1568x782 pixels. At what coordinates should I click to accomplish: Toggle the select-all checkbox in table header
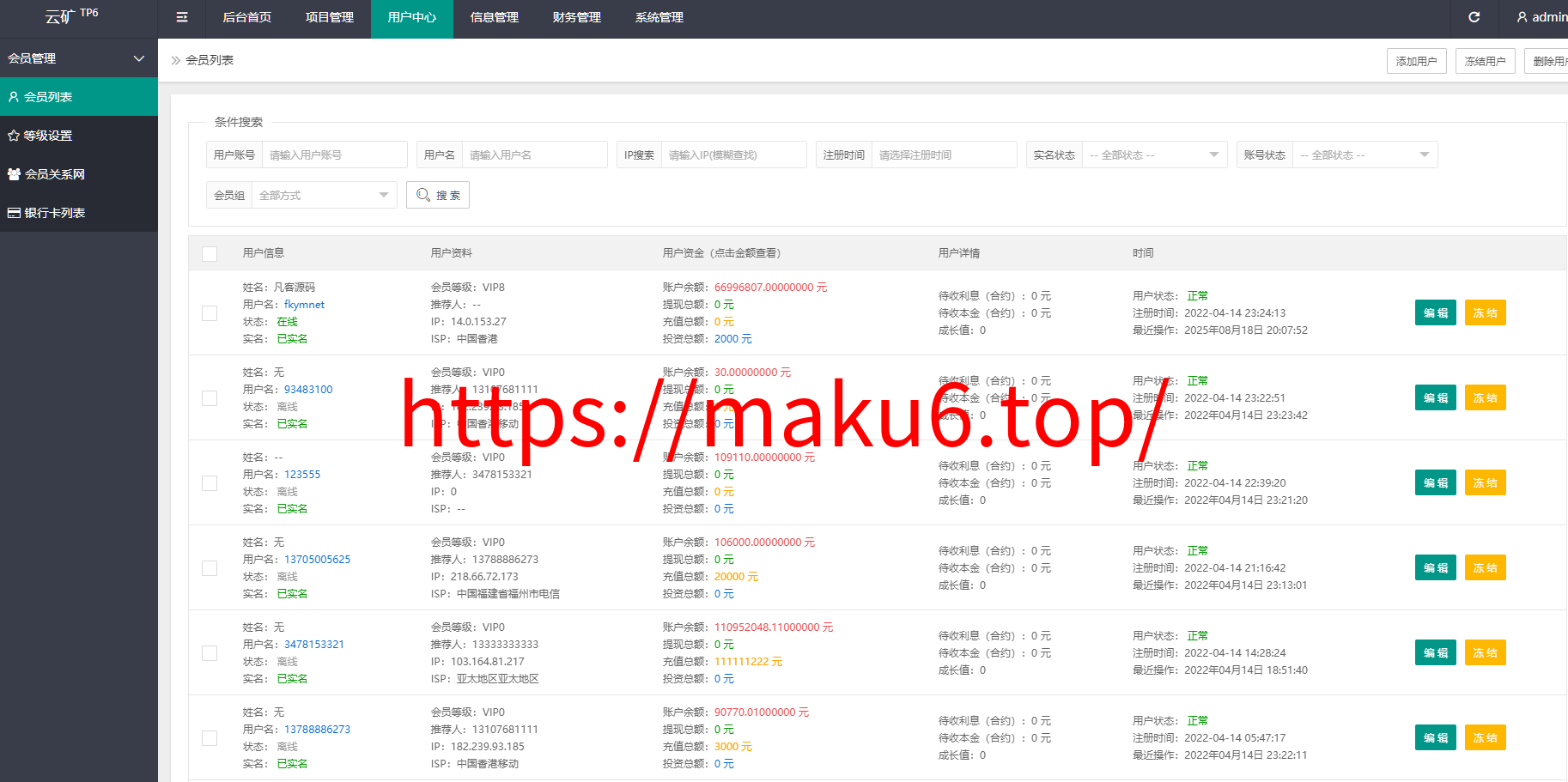tap(210, 253)
